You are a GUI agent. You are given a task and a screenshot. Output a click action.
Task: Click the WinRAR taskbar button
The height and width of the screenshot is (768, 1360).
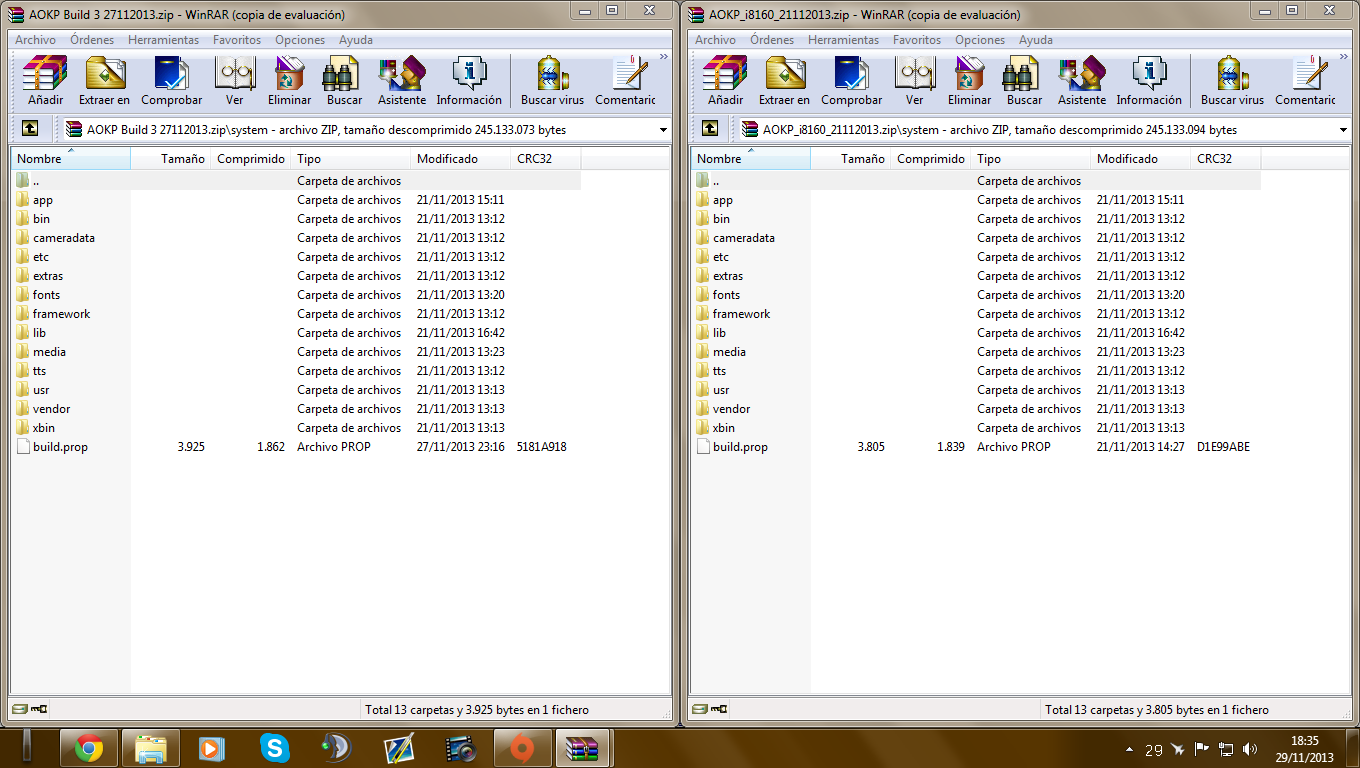tap(583, 748)
